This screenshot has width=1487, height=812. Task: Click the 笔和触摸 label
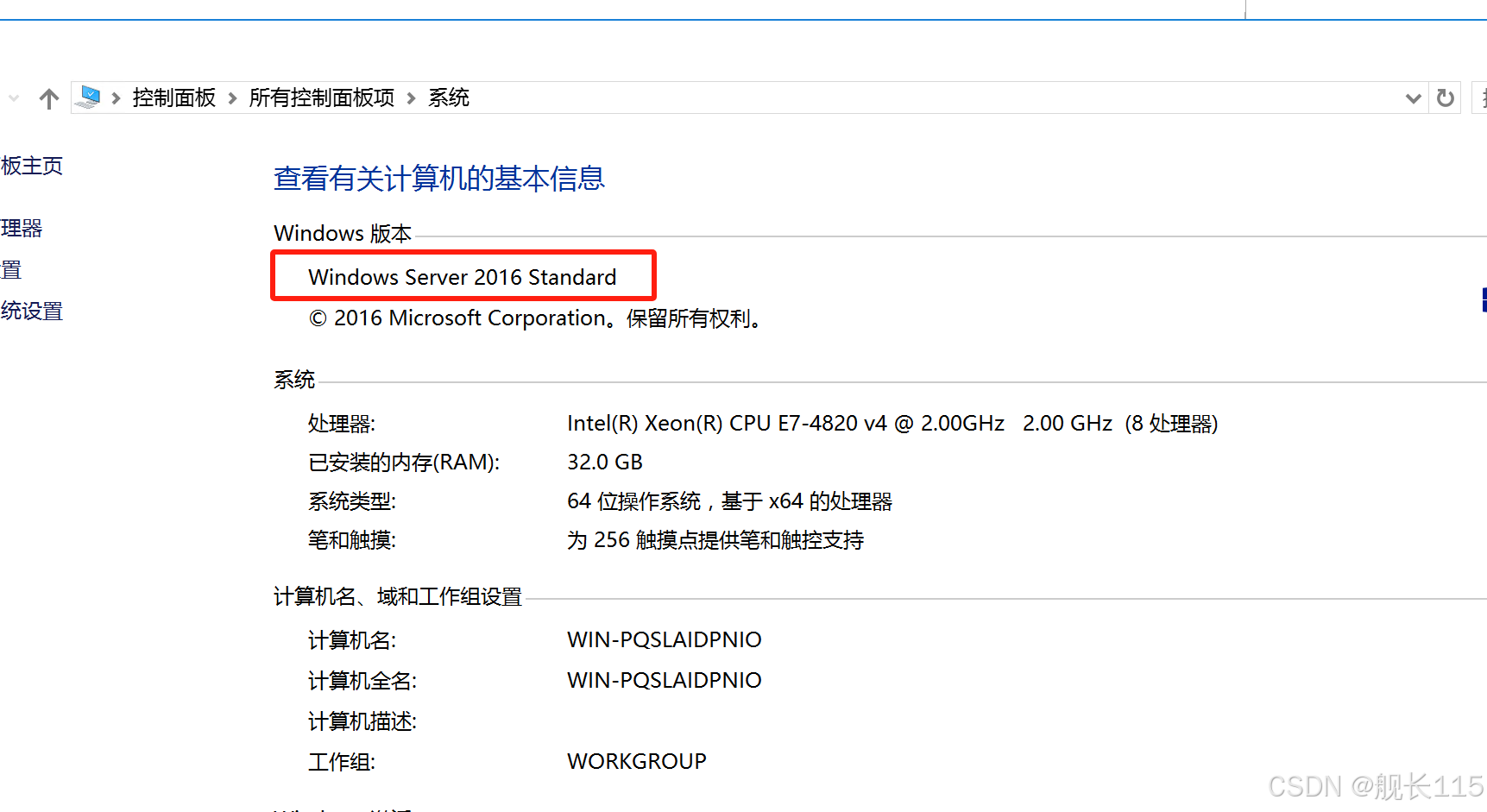click(x=352, y=540)
